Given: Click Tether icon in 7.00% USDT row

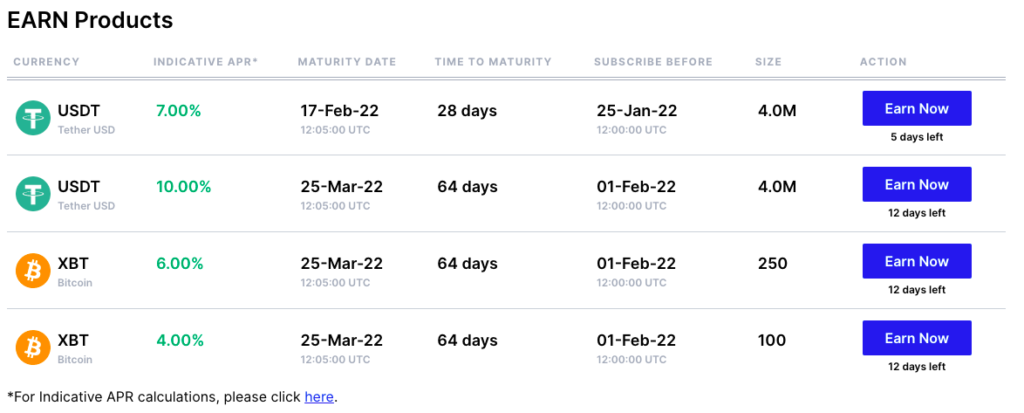Looking at the screenshot, I should (33, 118).
